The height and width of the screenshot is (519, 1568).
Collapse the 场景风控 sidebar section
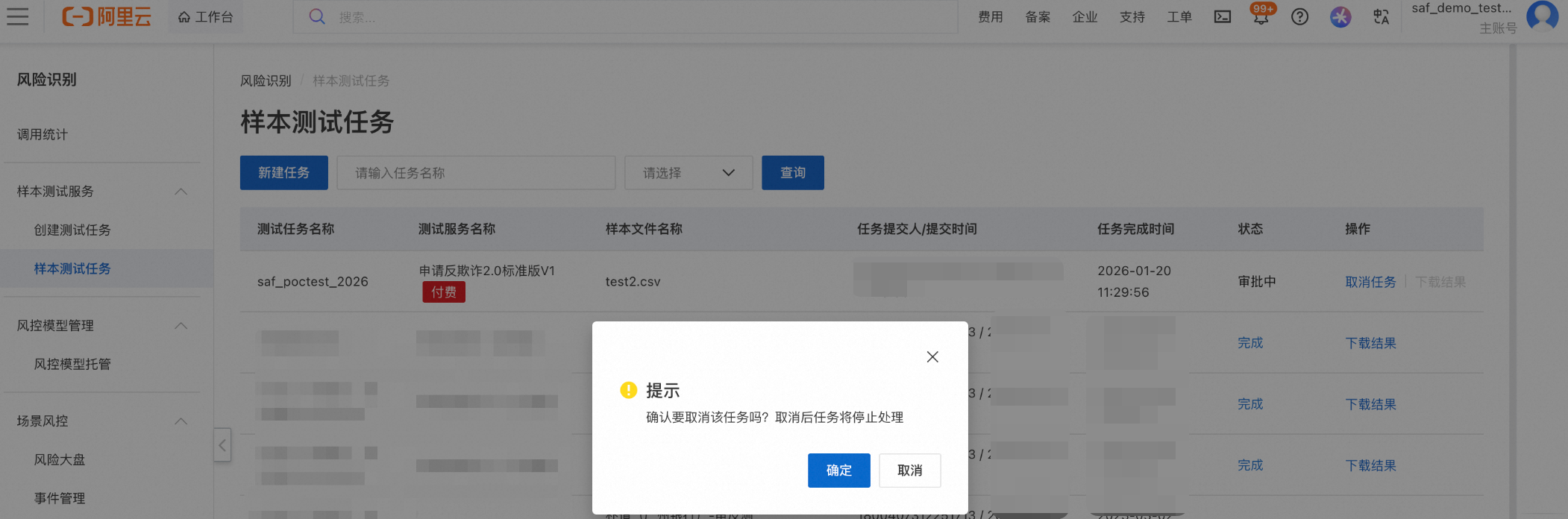click(x=181, y=421)
